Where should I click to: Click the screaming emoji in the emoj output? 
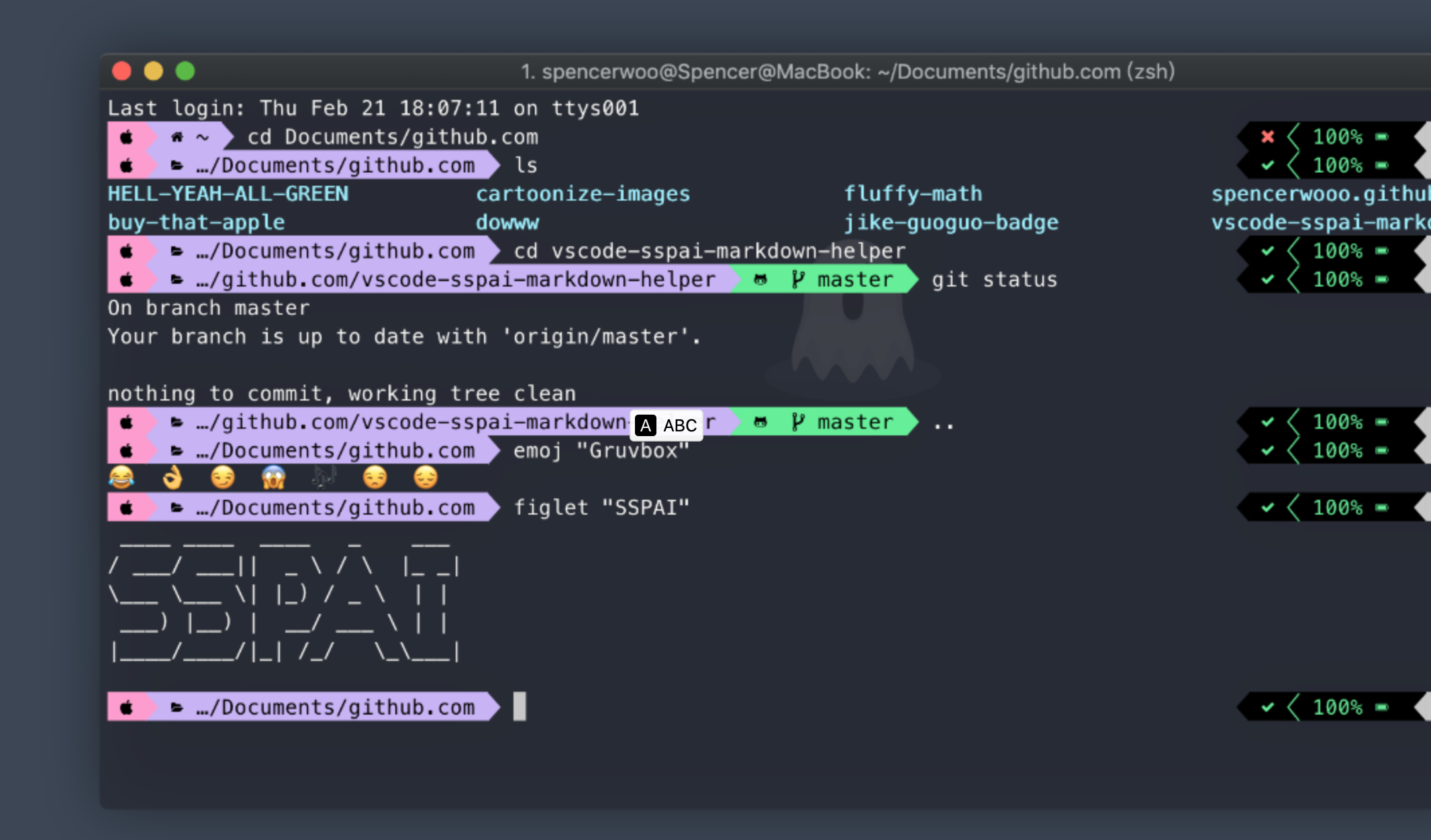pyautogui.click(x=273, y=478)
